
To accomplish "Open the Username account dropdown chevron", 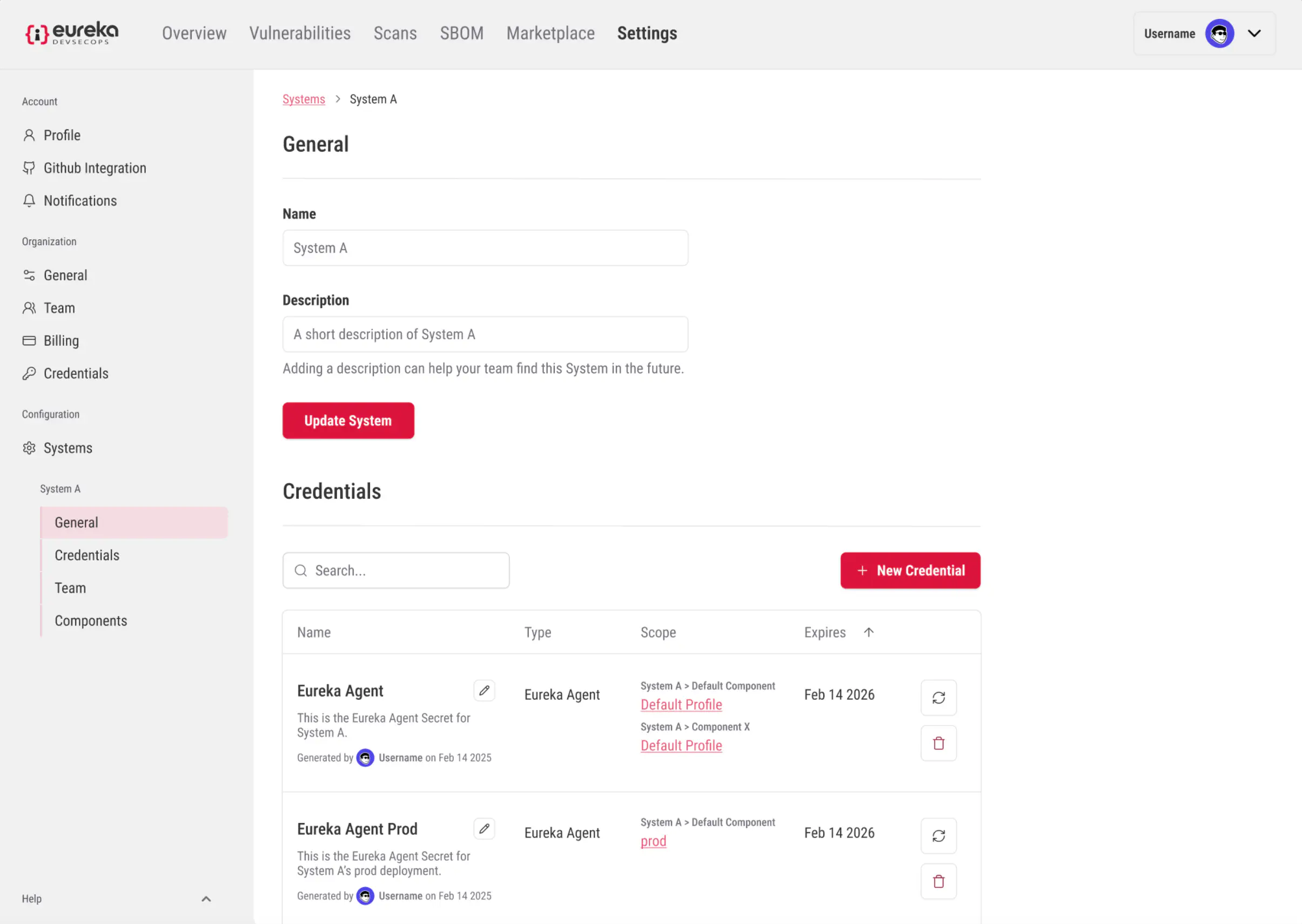I will coord(1254,34).
